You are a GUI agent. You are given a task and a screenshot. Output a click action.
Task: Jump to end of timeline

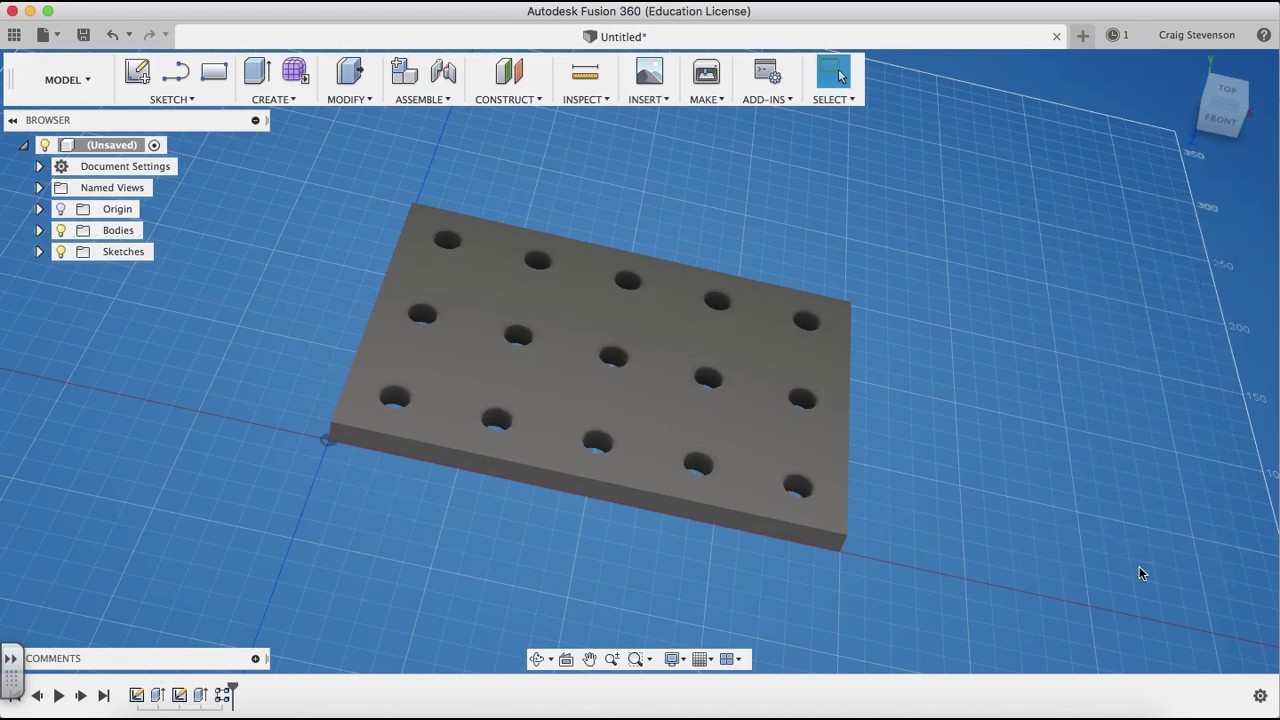104,696
